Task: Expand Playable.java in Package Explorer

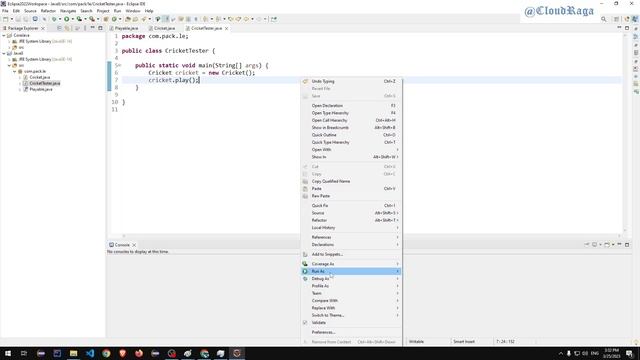Action: (20, 89)
